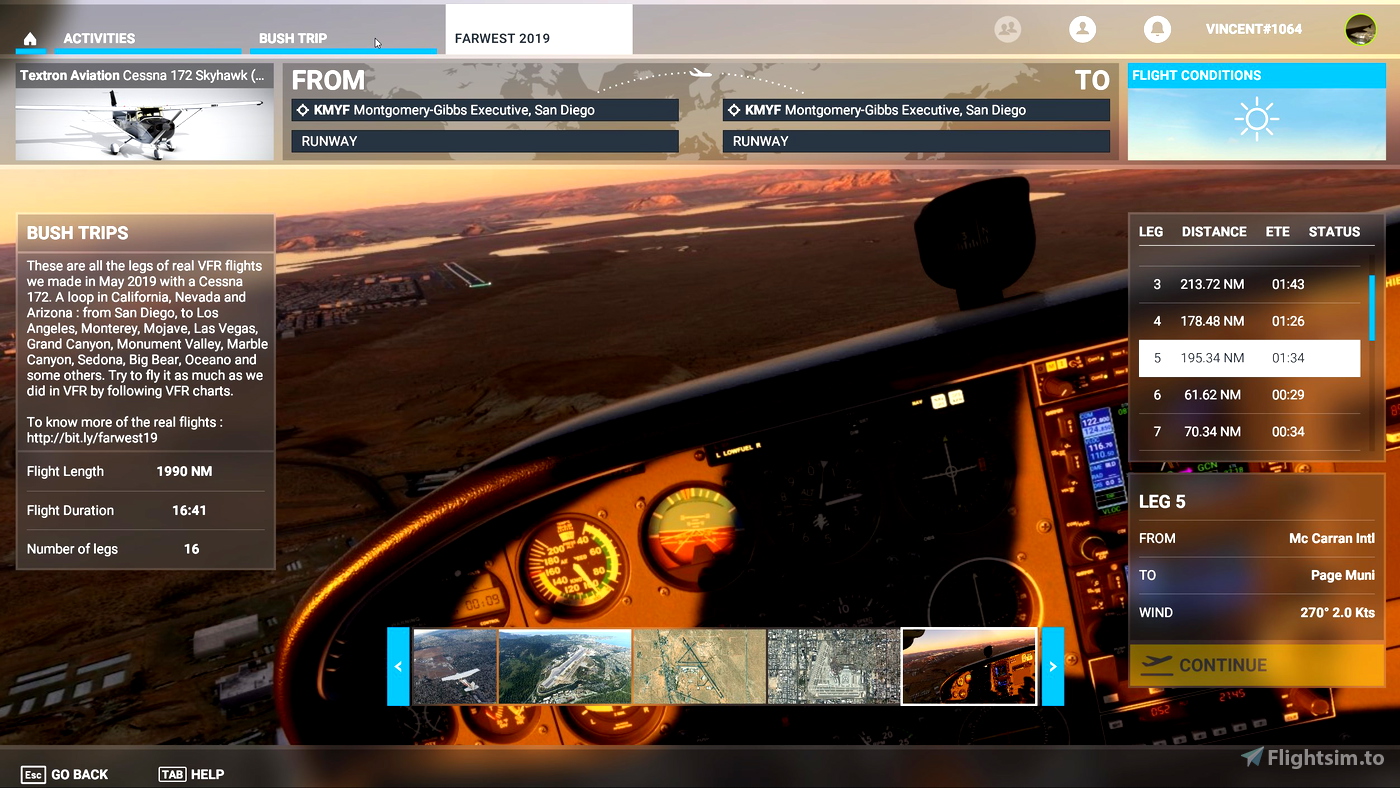Click the Esc key icon

click(x=33, y=774)
